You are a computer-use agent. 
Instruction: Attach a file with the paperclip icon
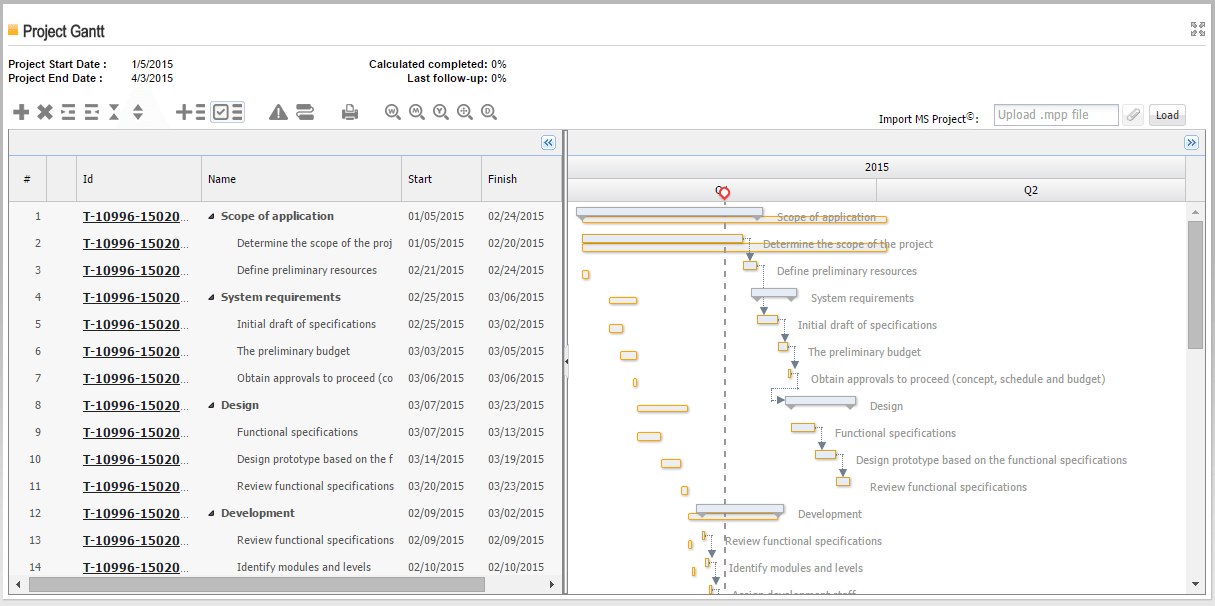(1133, 114)
